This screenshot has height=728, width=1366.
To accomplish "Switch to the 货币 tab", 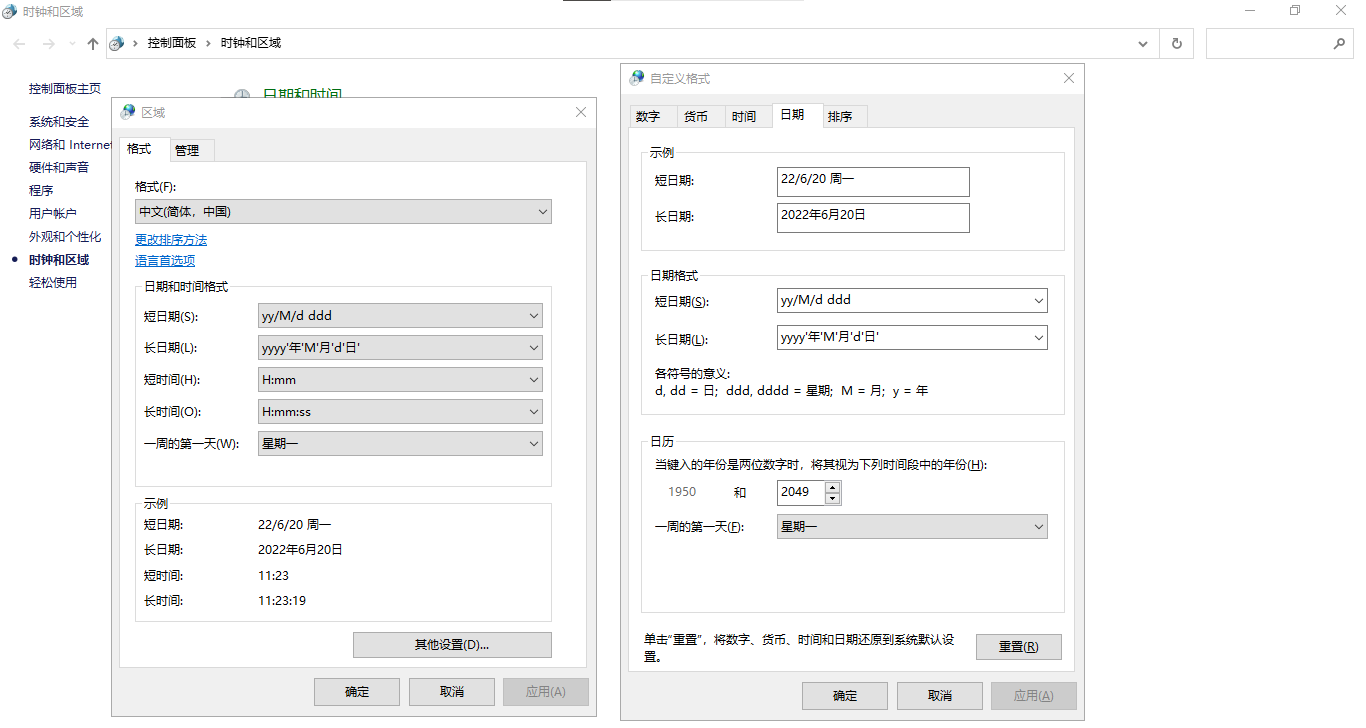I will (x=696, y=117).
